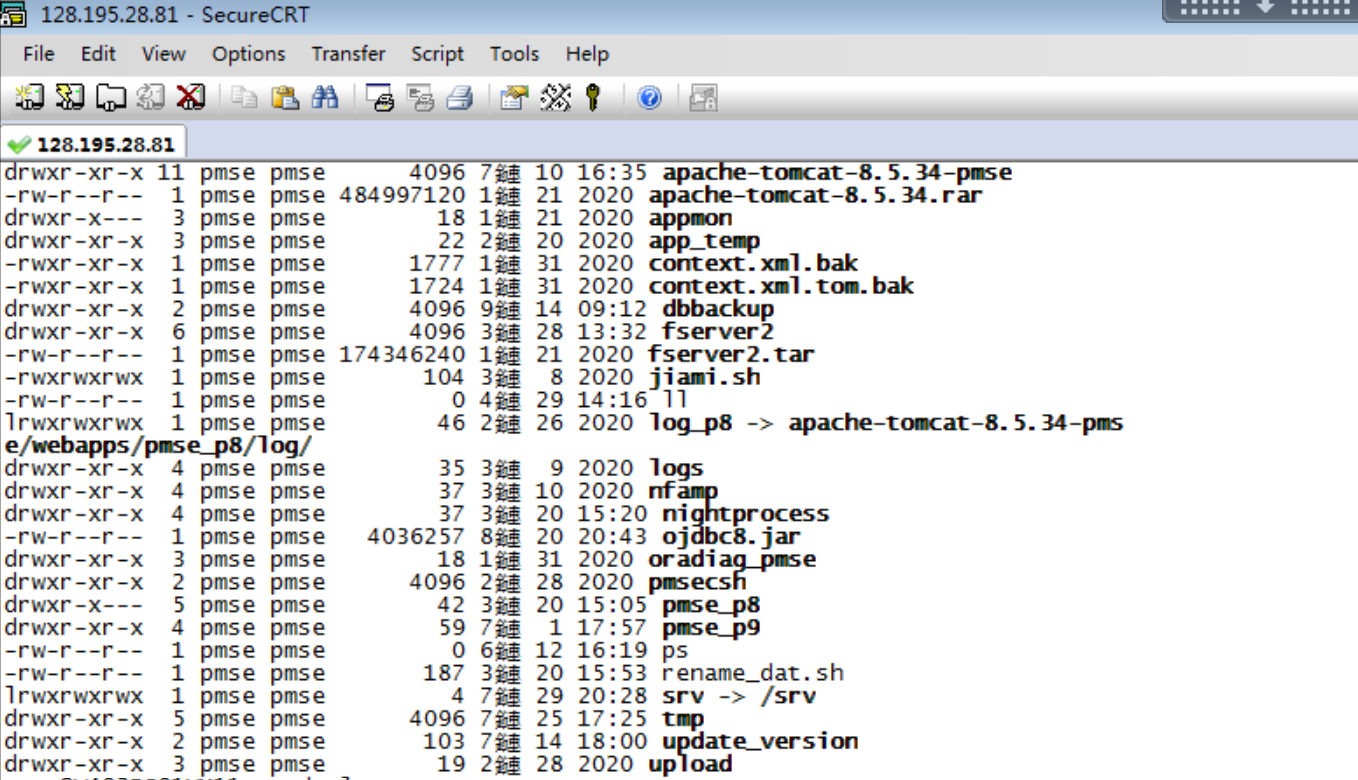
Task: Click the 4036257 file size value
Action: tap(416, 537)
